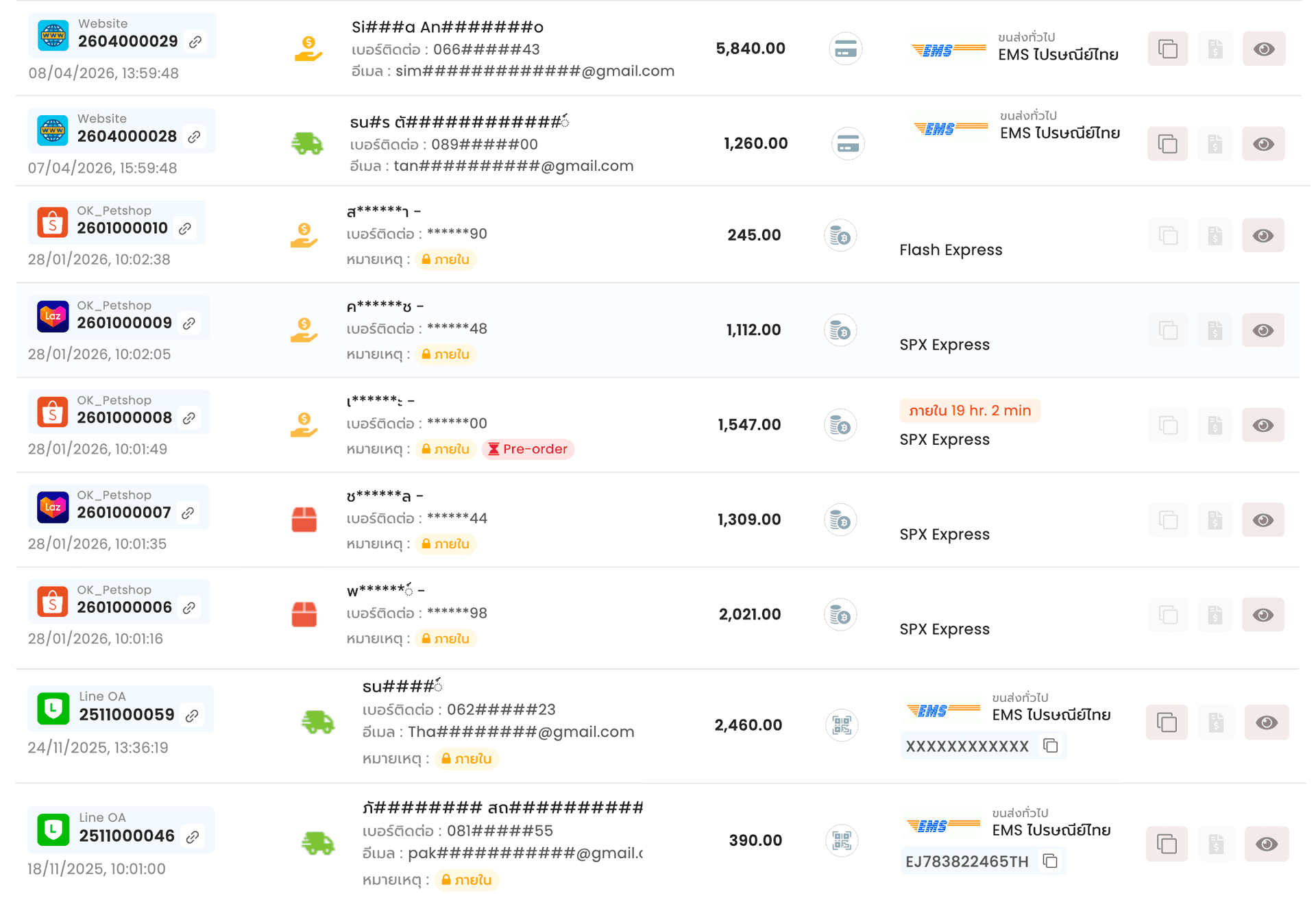Screen dimensions: 1316x900
Task: Click Flash Express carrier label
Action: click(950, 250)
